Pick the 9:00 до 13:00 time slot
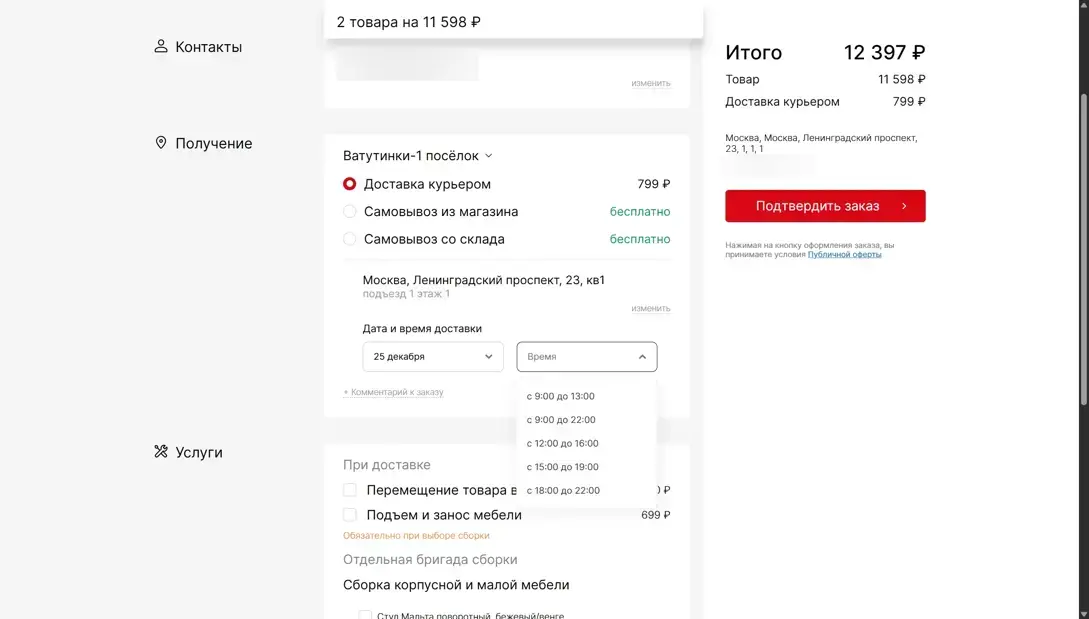 (561, 397)
